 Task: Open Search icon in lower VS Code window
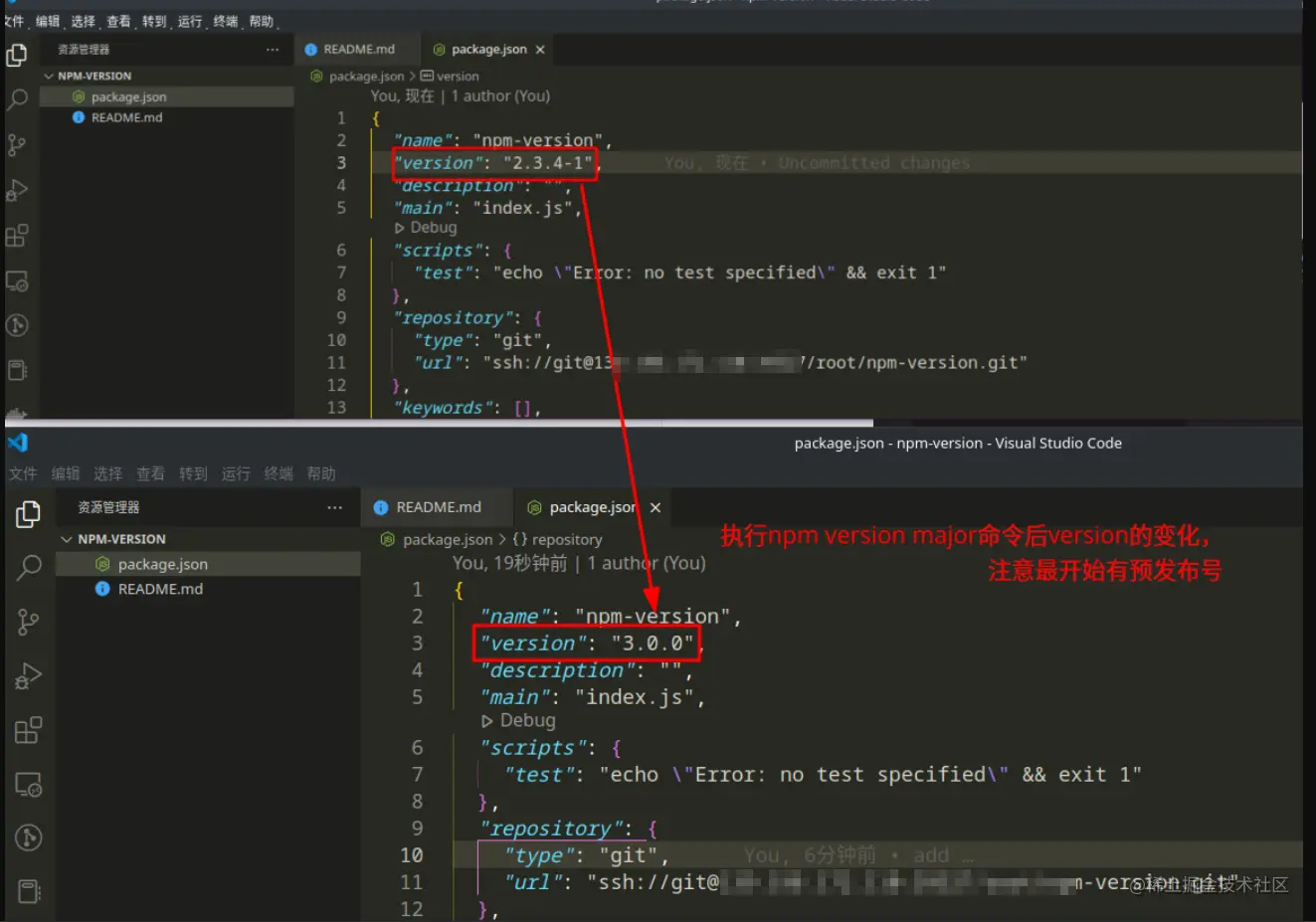(28, 568)
